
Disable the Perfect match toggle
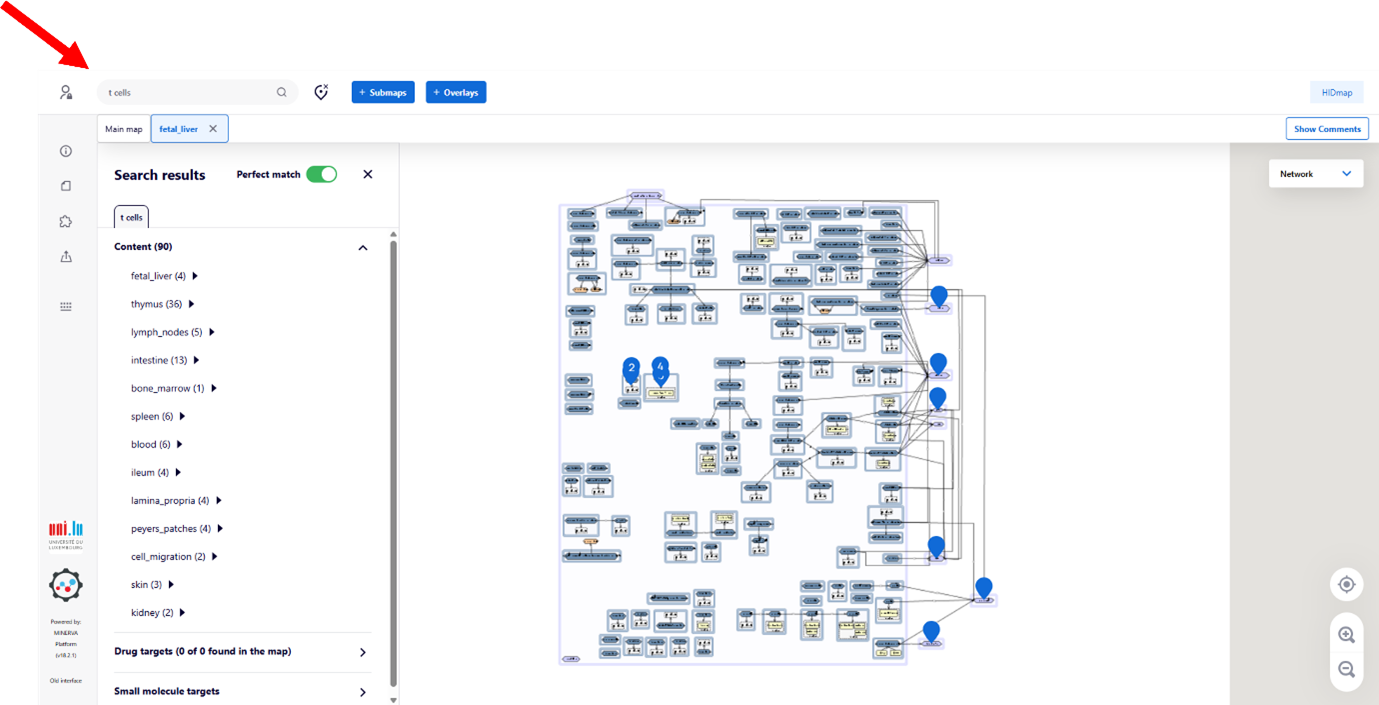pyautogui.click(x=321, y=173)
